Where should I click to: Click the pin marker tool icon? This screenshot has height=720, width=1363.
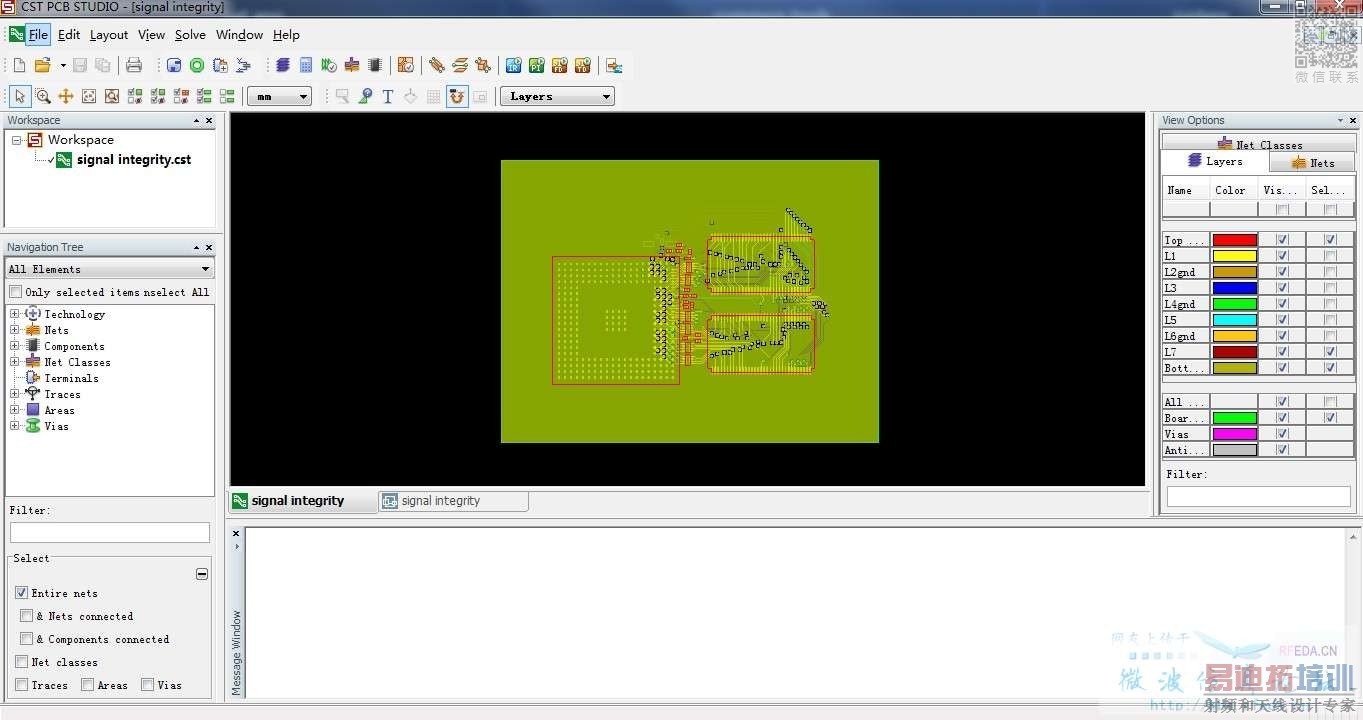(365, 96)
